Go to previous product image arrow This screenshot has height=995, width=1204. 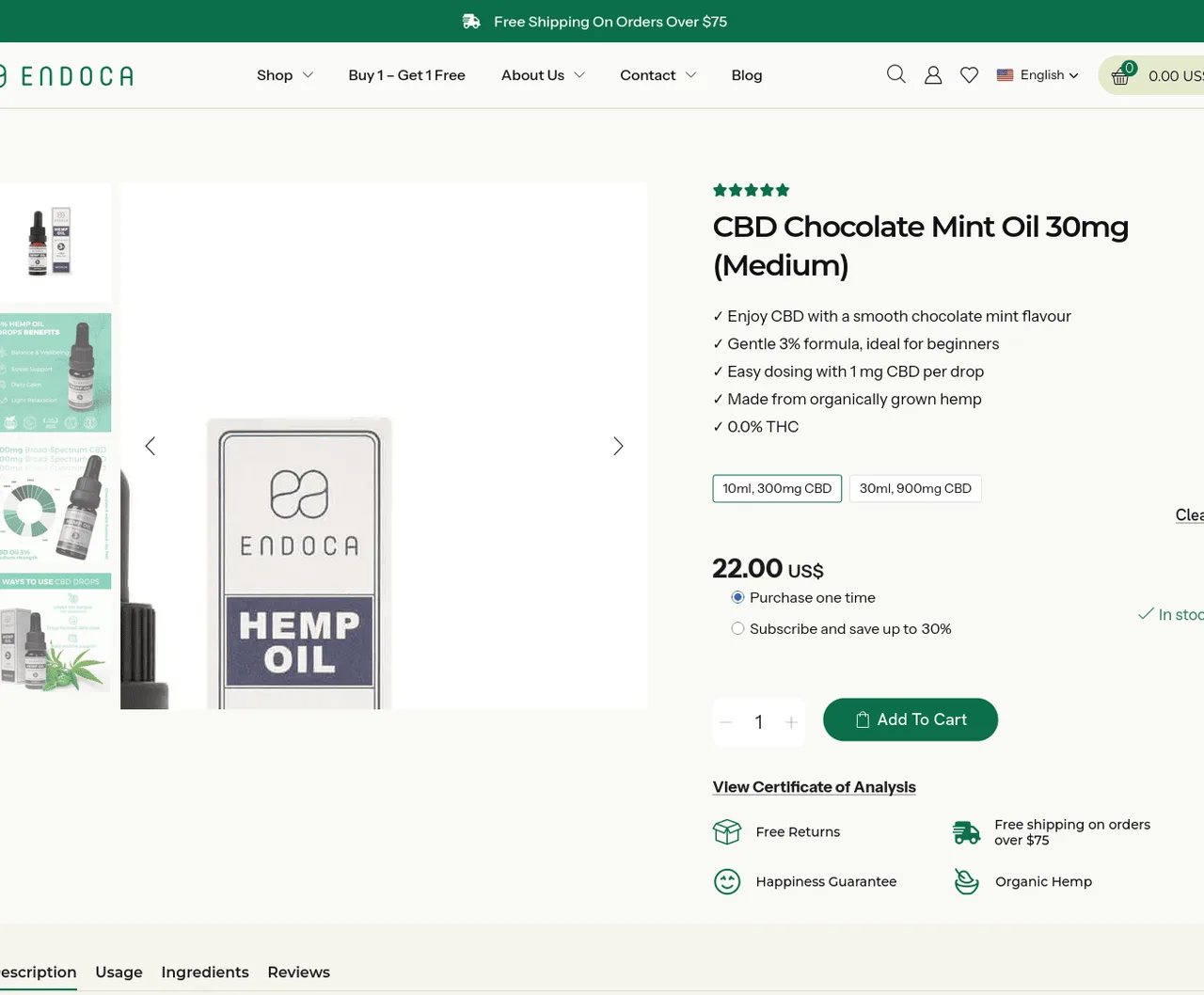coord(150,446)
